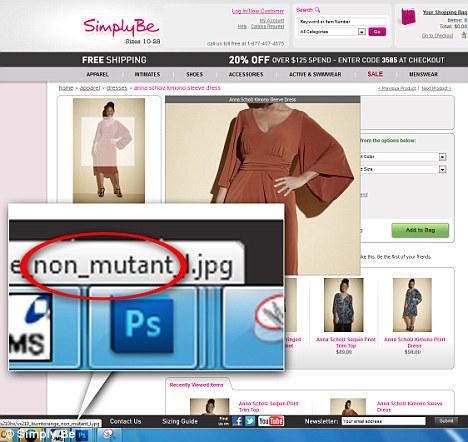Click the Add to Bag button
The image size is (468, 442).
pos(420,230)
